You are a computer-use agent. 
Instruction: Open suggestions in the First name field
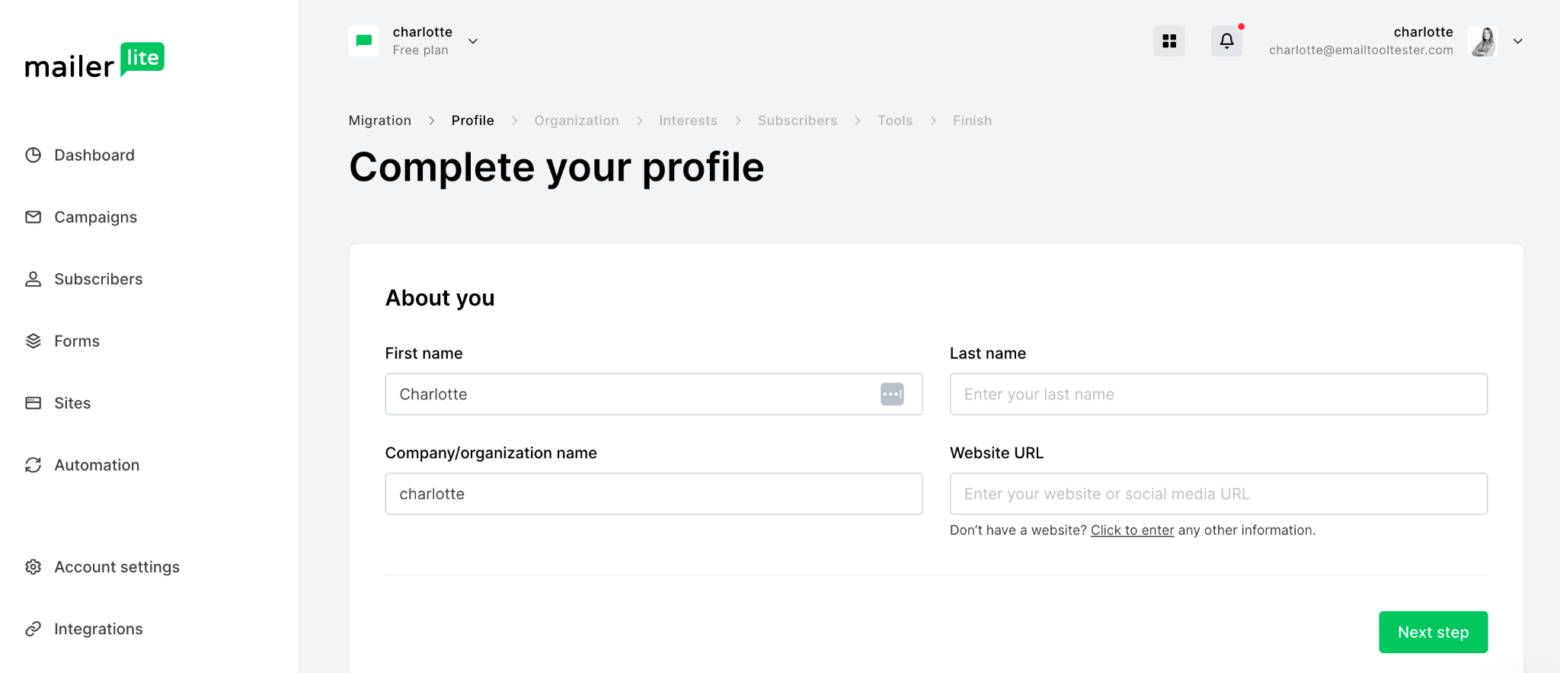(891, 394)
